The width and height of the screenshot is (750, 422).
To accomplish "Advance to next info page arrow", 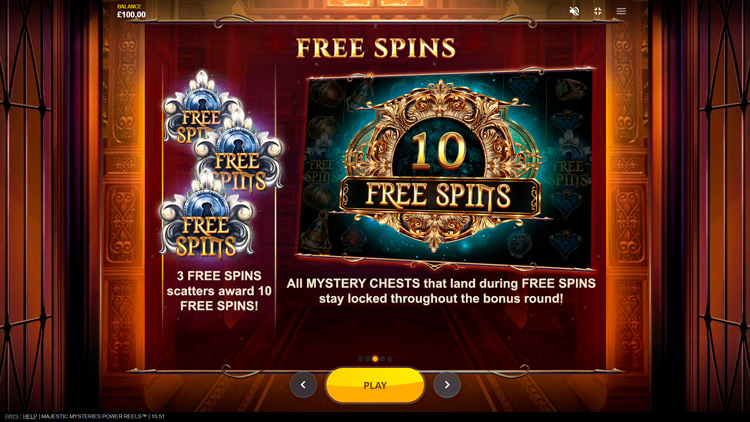I will pyautogui.click(x=447, y=385).
